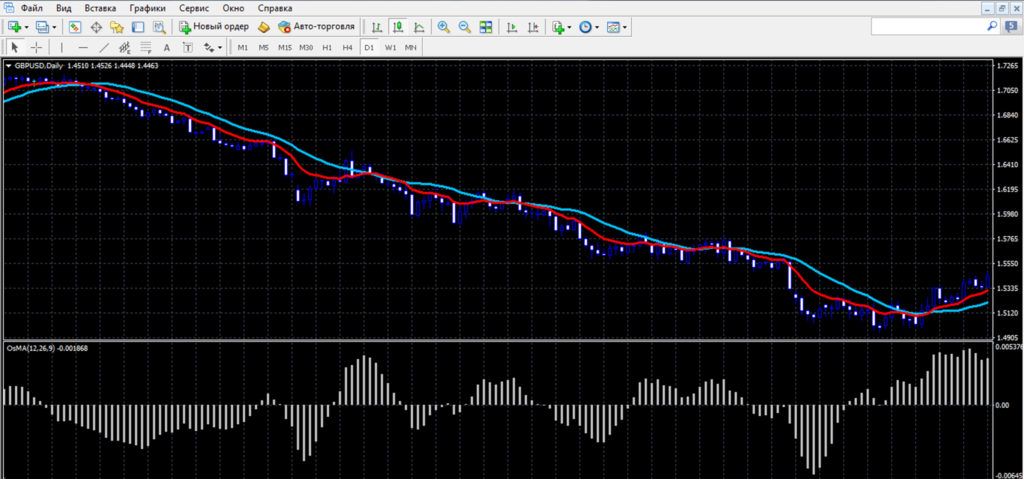The height and width of the screenshot is (479, 1024).
Task: Open the Data Window crosshair icon
Action: (97, 27)
